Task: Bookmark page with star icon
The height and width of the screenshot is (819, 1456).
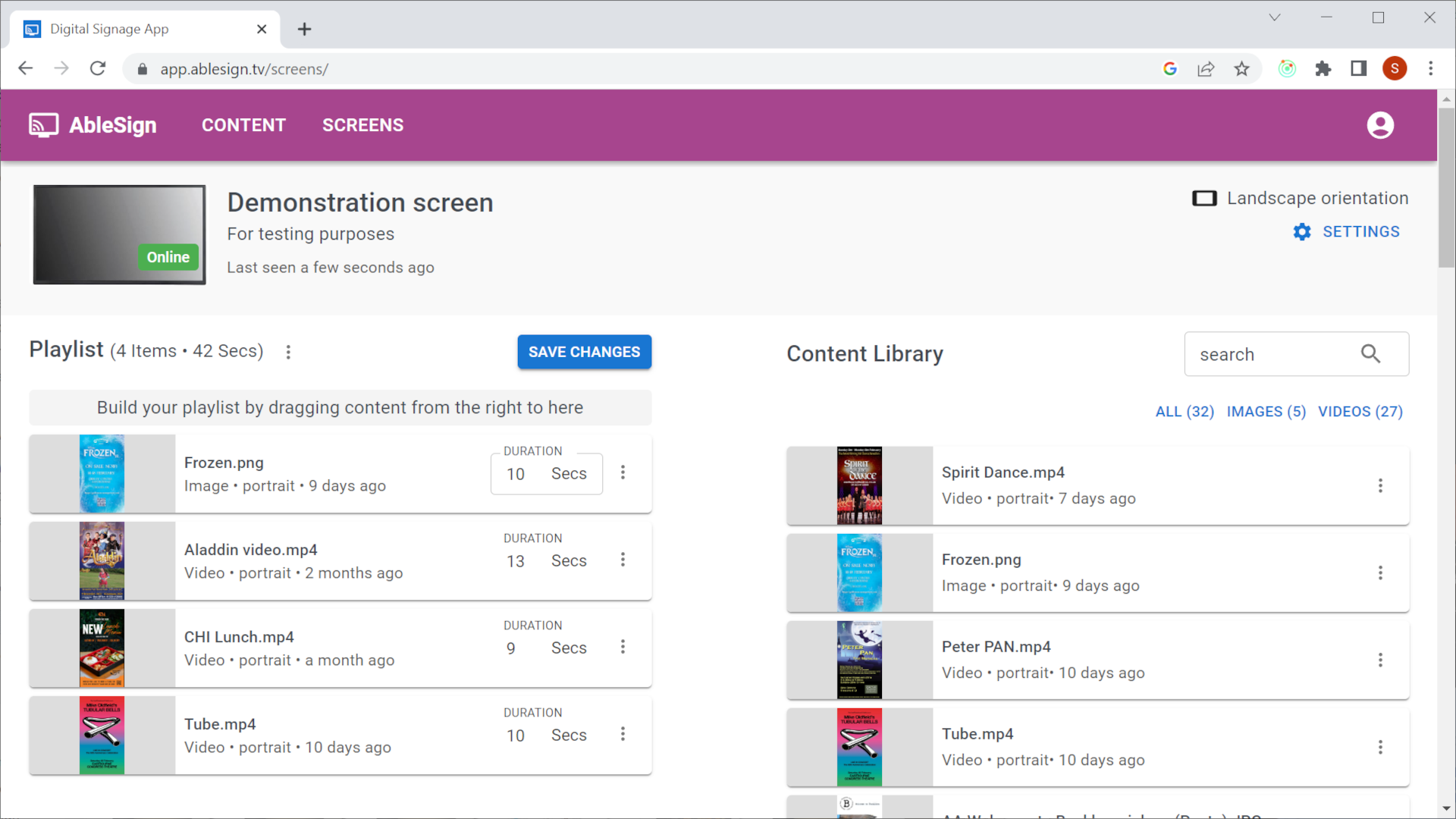Action: 1241,69
